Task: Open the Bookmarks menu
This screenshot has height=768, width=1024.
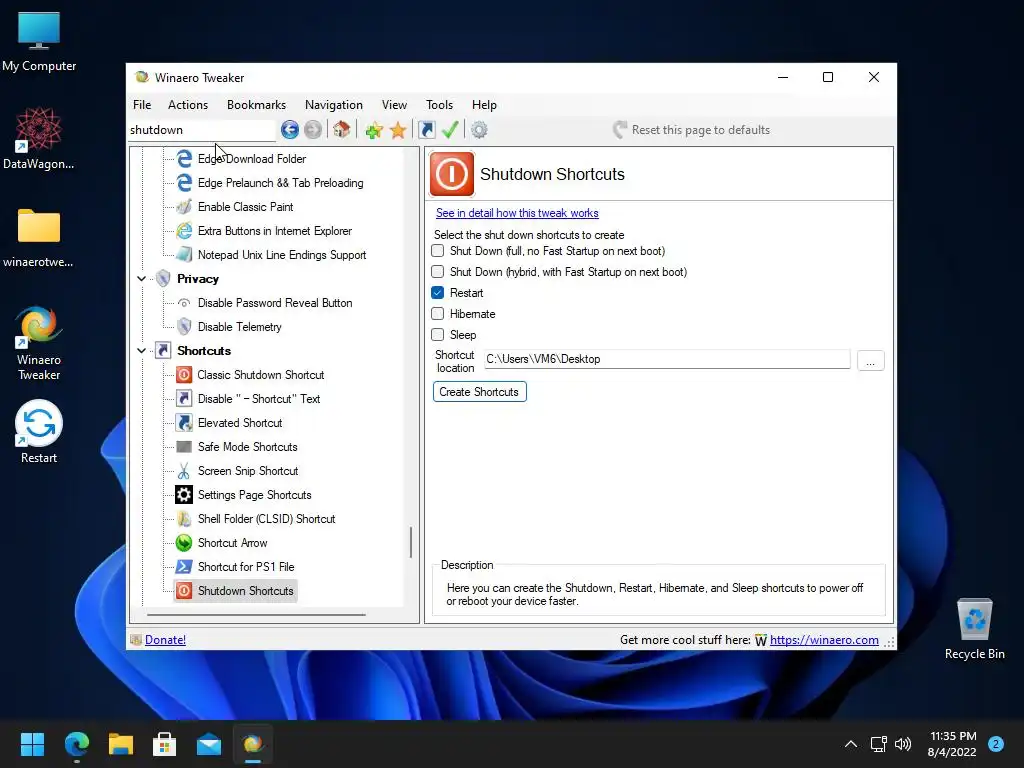Action: pyautogui.click(x=256, y=105)
